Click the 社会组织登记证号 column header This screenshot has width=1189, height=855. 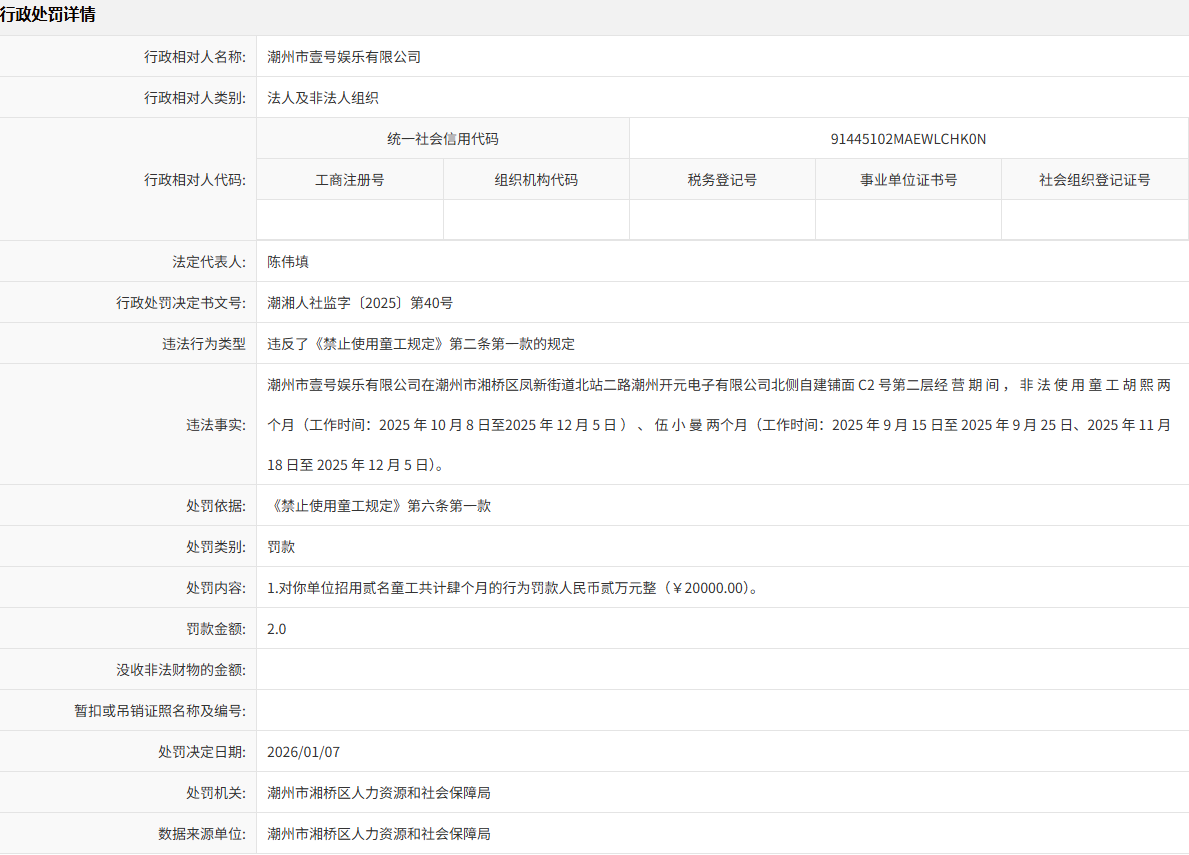tap(1094, 179)
